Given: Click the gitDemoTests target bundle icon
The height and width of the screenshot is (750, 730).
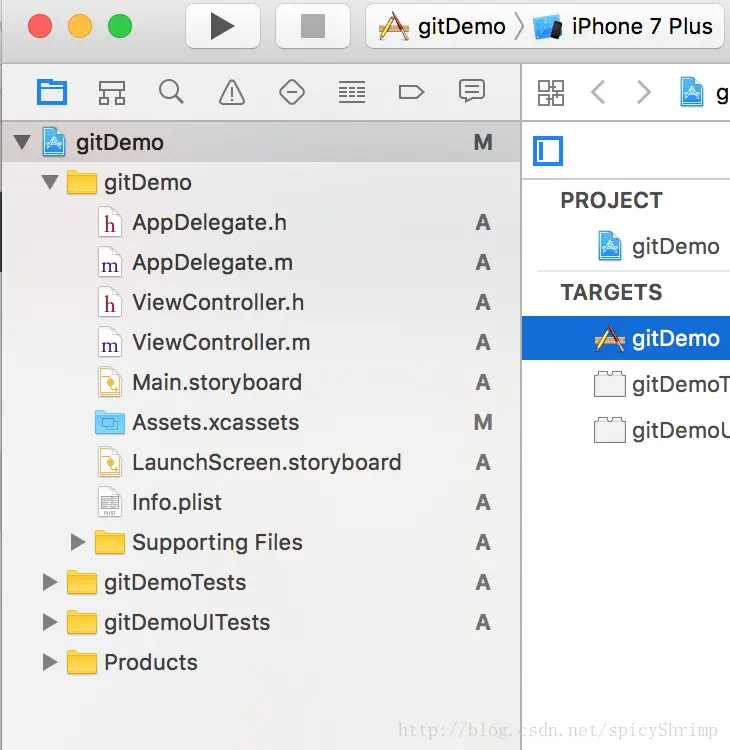Looking at the screenshot, I should (609, 384).
